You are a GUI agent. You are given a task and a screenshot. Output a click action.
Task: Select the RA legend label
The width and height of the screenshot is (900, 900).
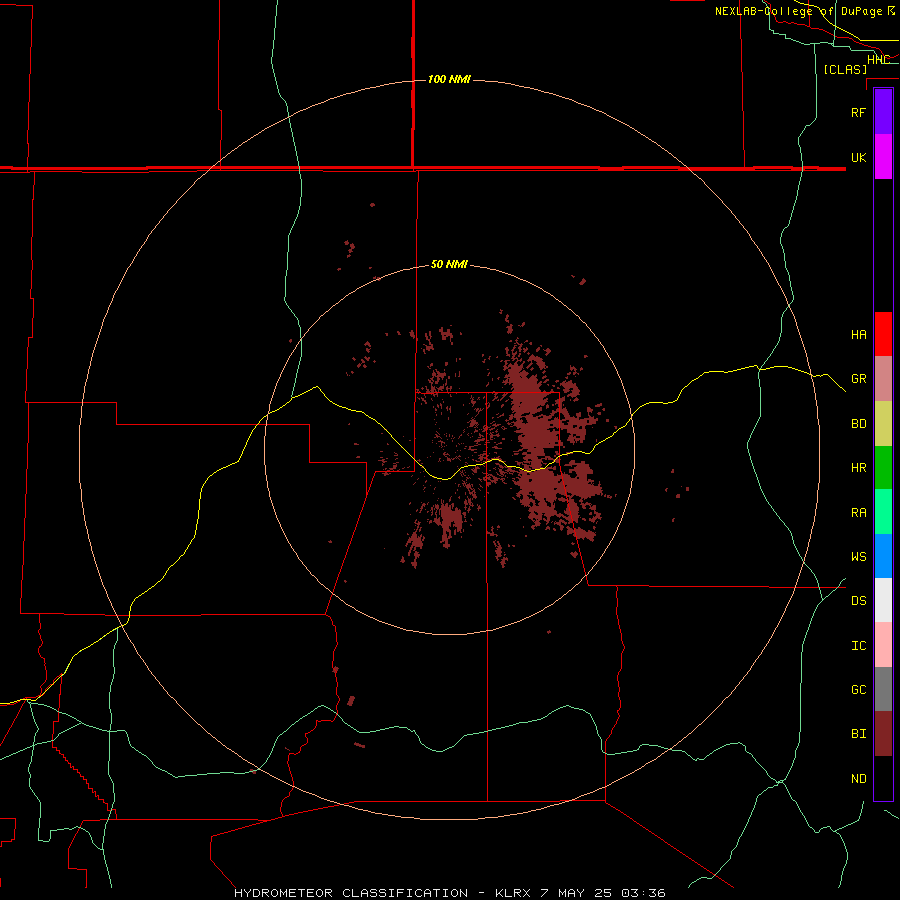point(858,513)
